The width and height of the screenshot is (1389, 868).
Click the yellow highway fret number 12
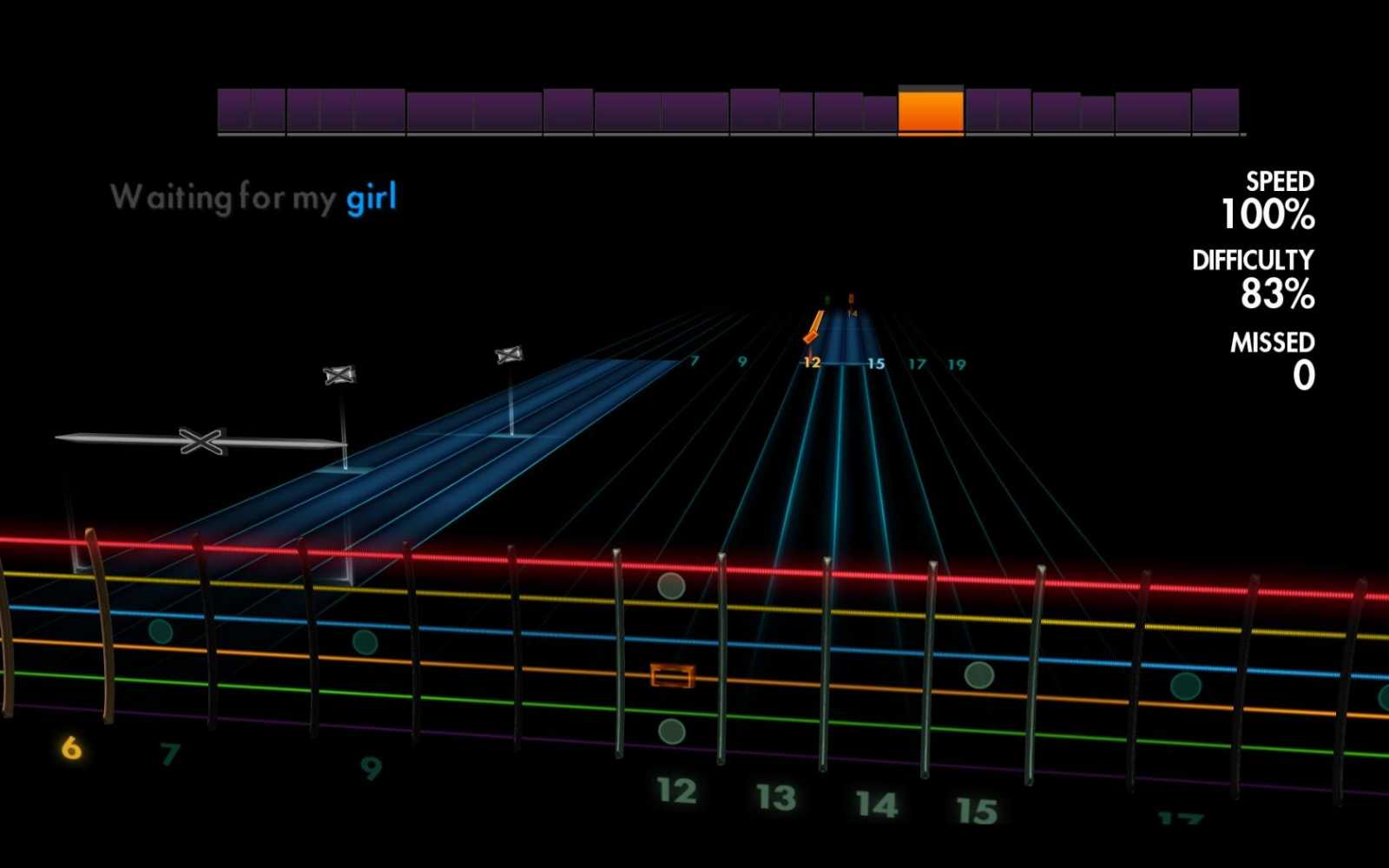(812, 362)
